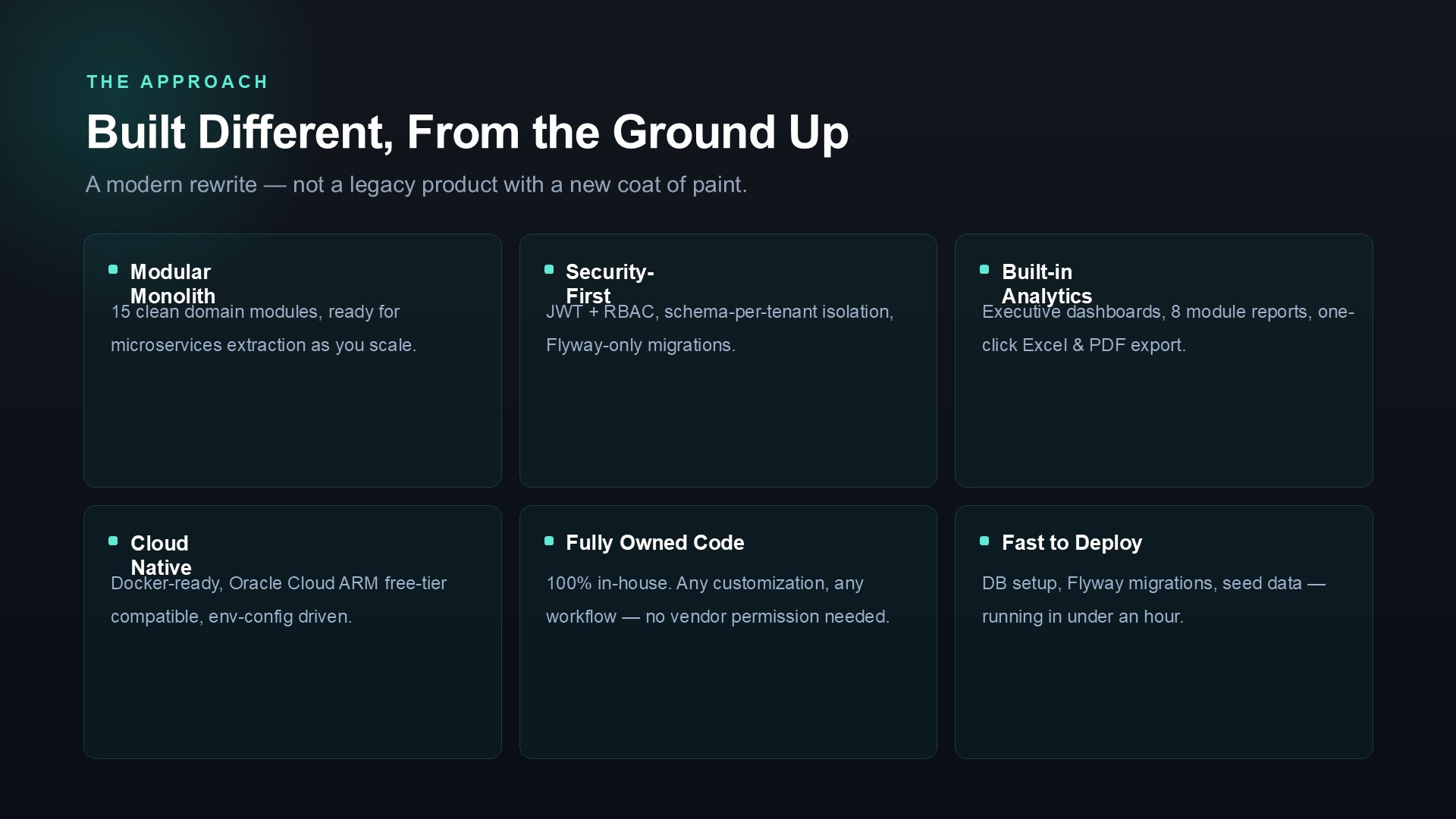Image resolution: width=1456 pixels, height=819 pixels.
Task: Click the 15 clean domain modules description
Action: tap(264, 328)
